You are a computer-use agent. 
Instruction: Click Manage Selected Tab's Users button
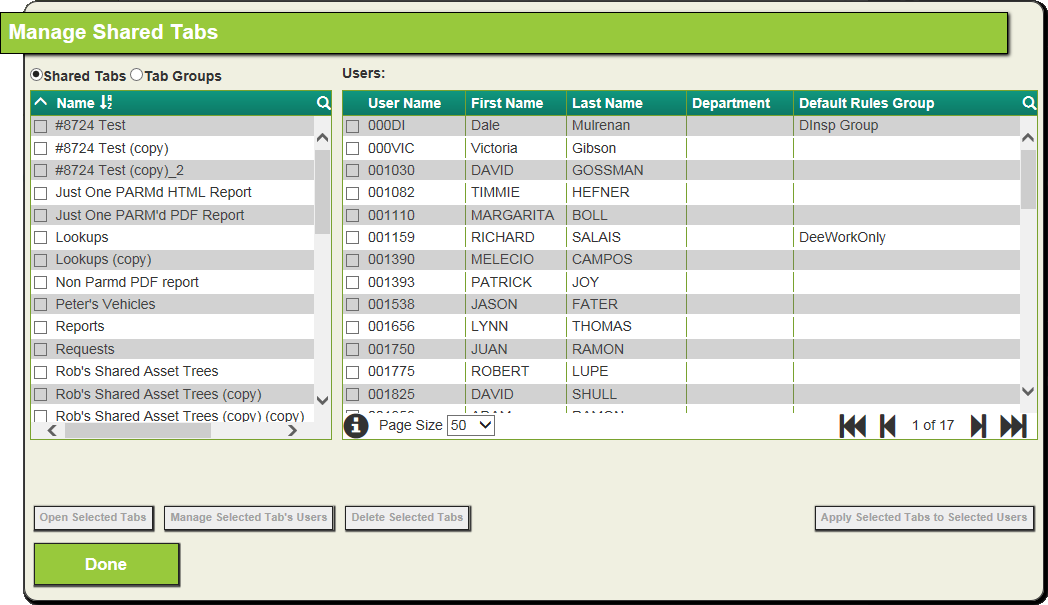click(x=249, y=517)
